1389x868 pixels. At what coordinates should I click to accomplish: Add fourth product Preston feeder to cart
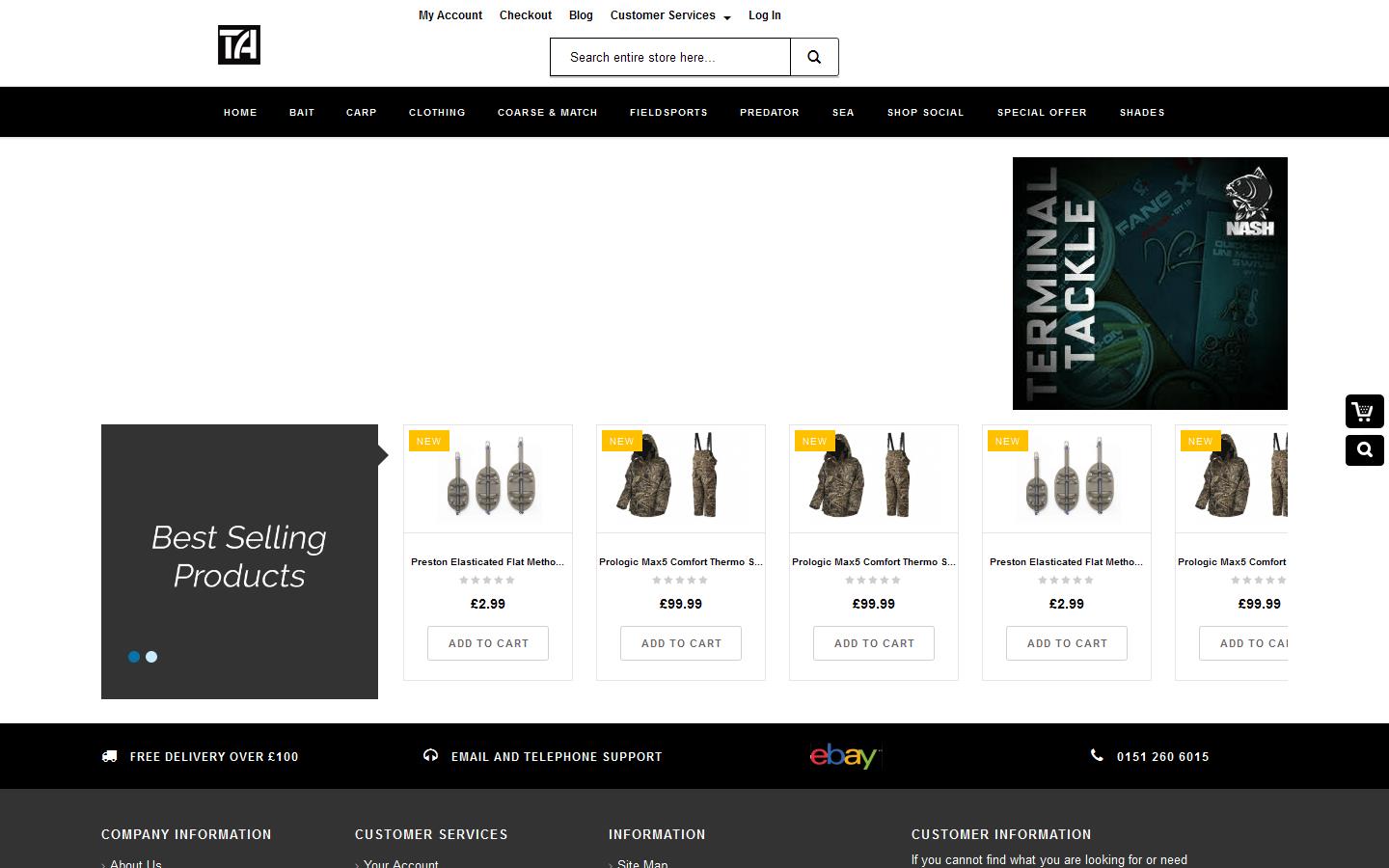coord(1067,643)
